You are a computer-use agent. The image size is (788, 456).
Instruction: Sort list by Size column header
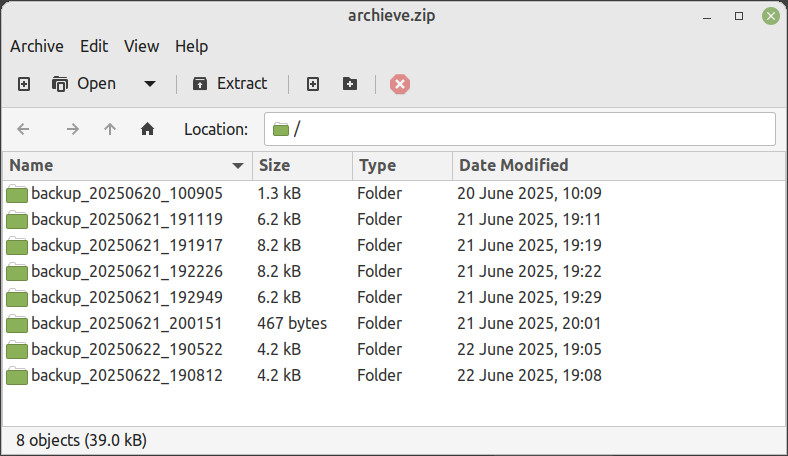275,166
